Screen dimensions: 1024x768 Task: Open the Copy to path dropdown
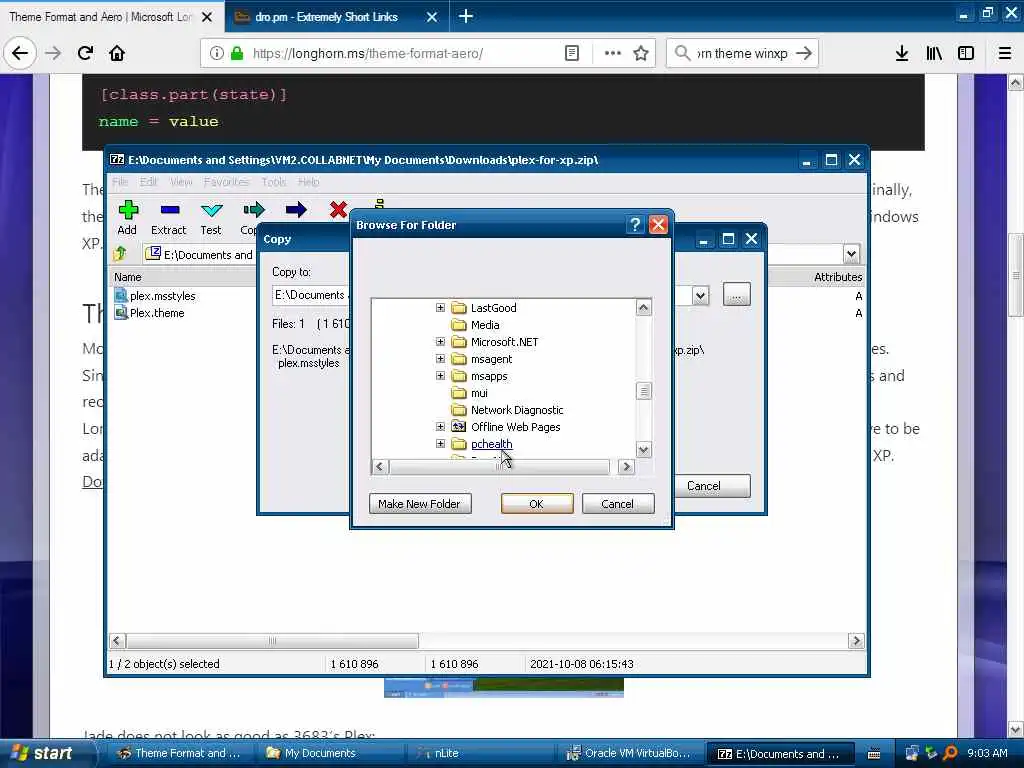(x=700, y=295)
